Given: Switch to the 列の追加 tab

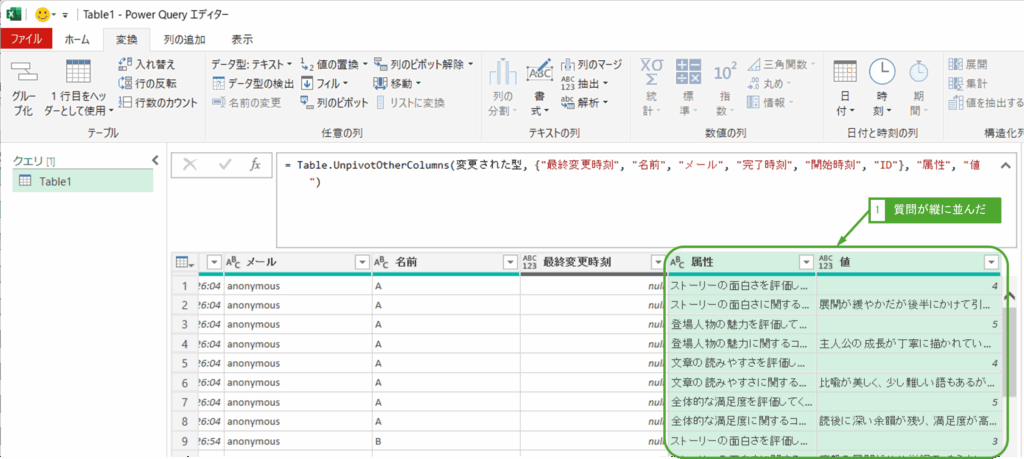Looking at the screenshot, I should coord(184,40).
